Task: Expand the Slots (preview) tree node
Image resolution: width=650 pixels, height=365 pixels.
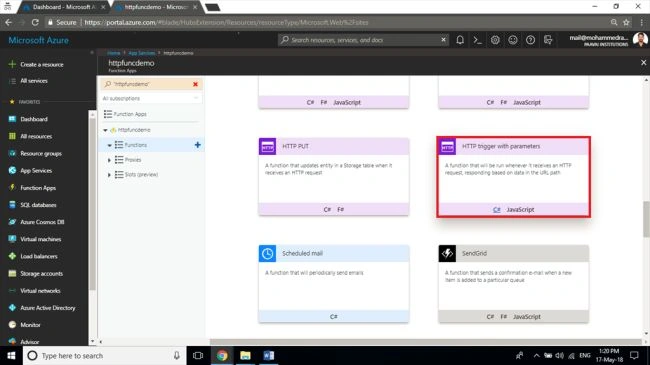Action: (109, 175)
